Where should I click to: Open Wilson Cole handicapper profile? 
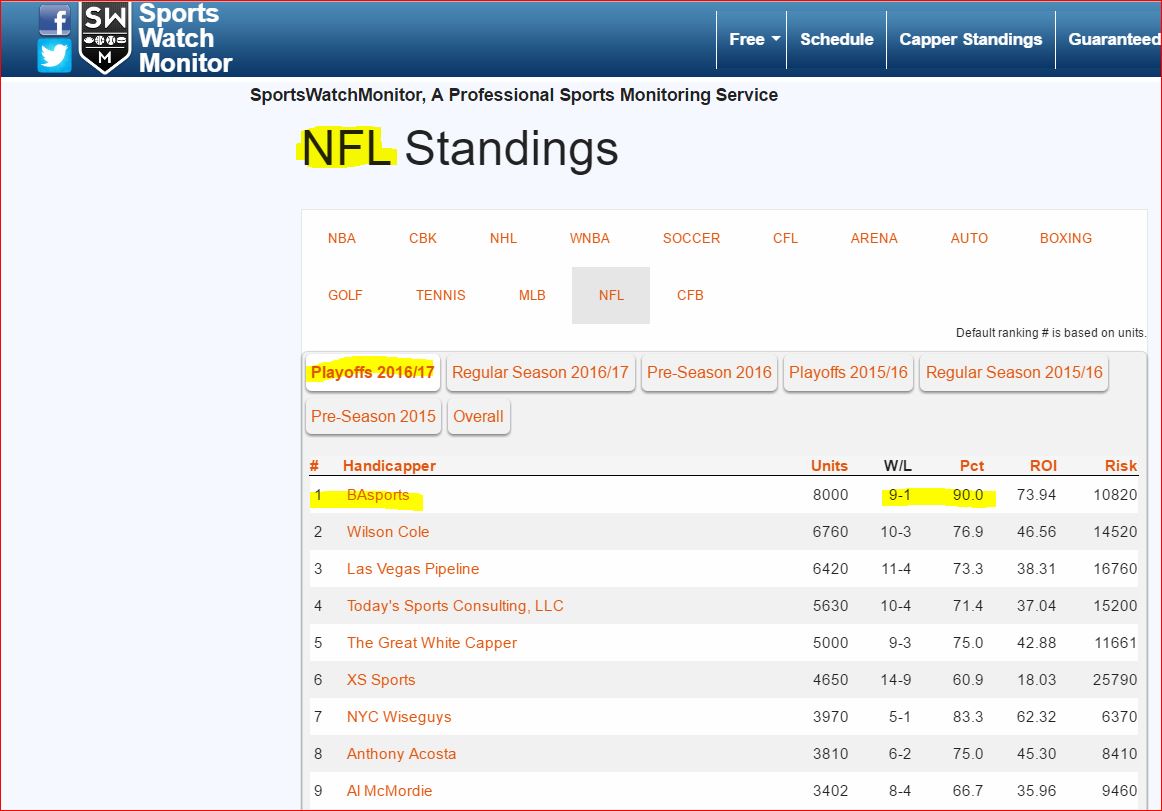point(388,532)
